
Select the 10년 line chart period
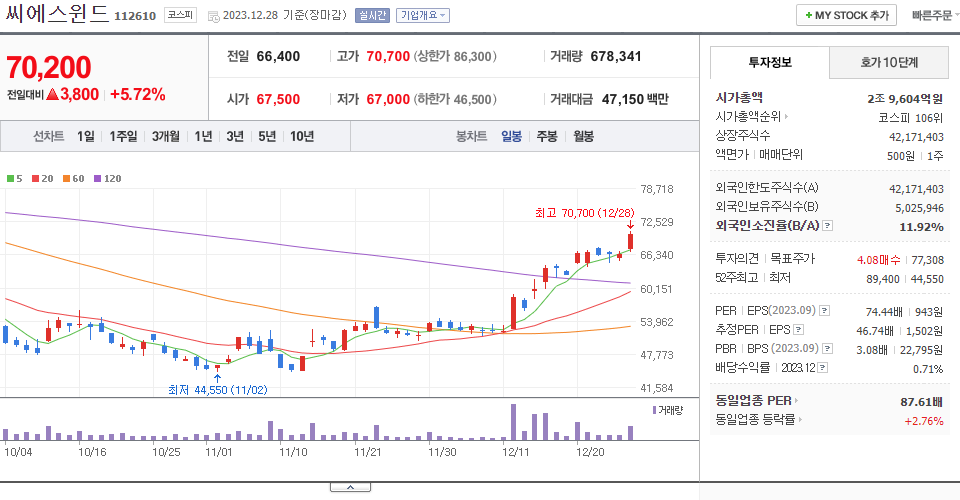(x=302, y=136)
